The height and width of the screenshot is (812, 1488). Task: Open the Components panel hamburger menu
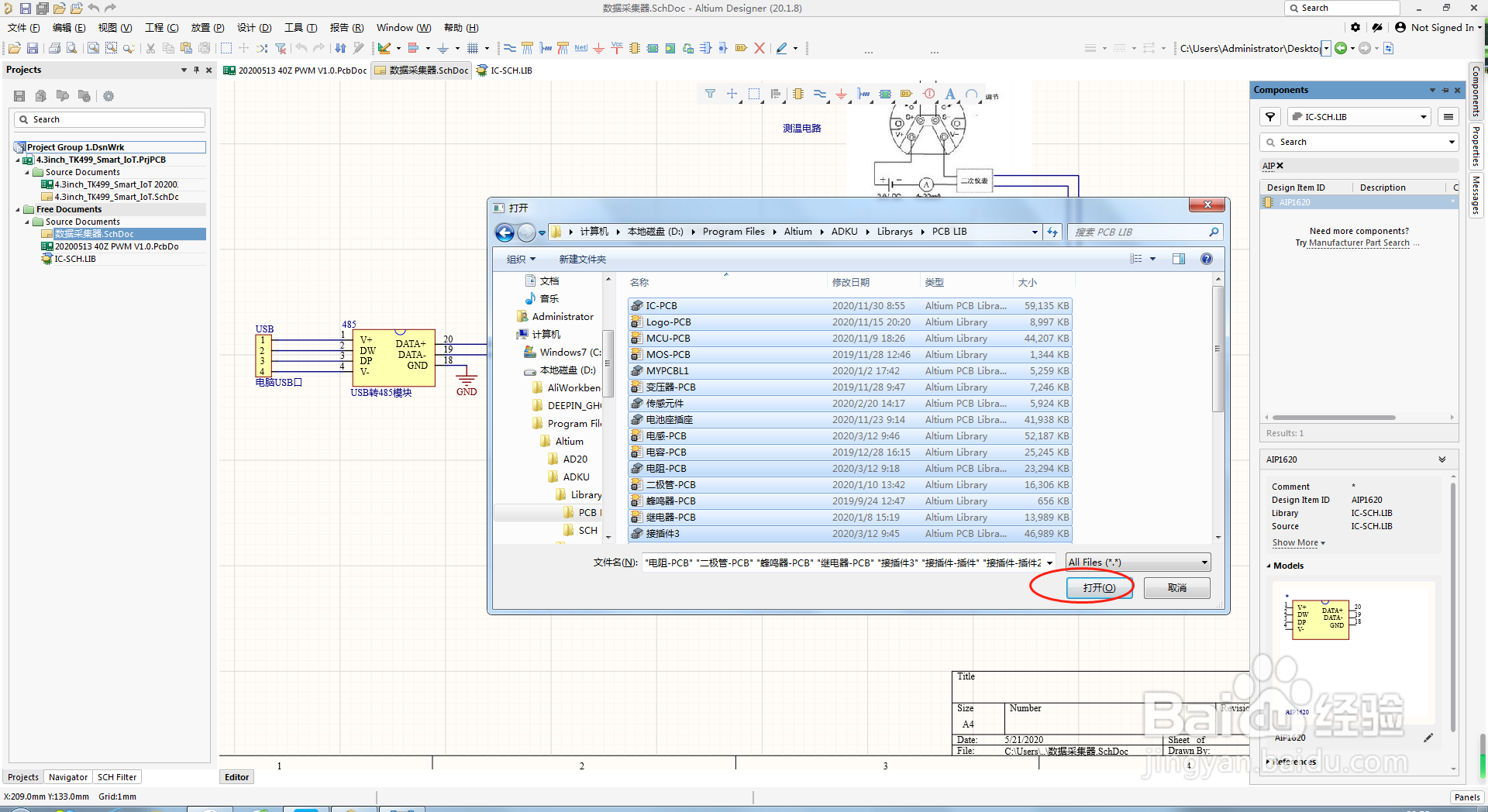(x=1448, y=117)
